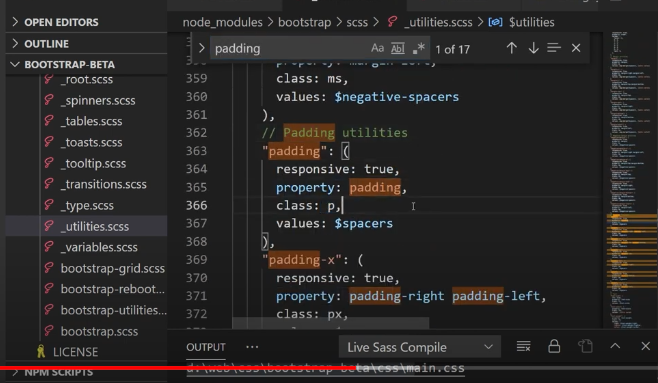Screen dimensions: 658x383
Task: Open Live Sass Compile output channel dropdown
Action: [420, 347]
